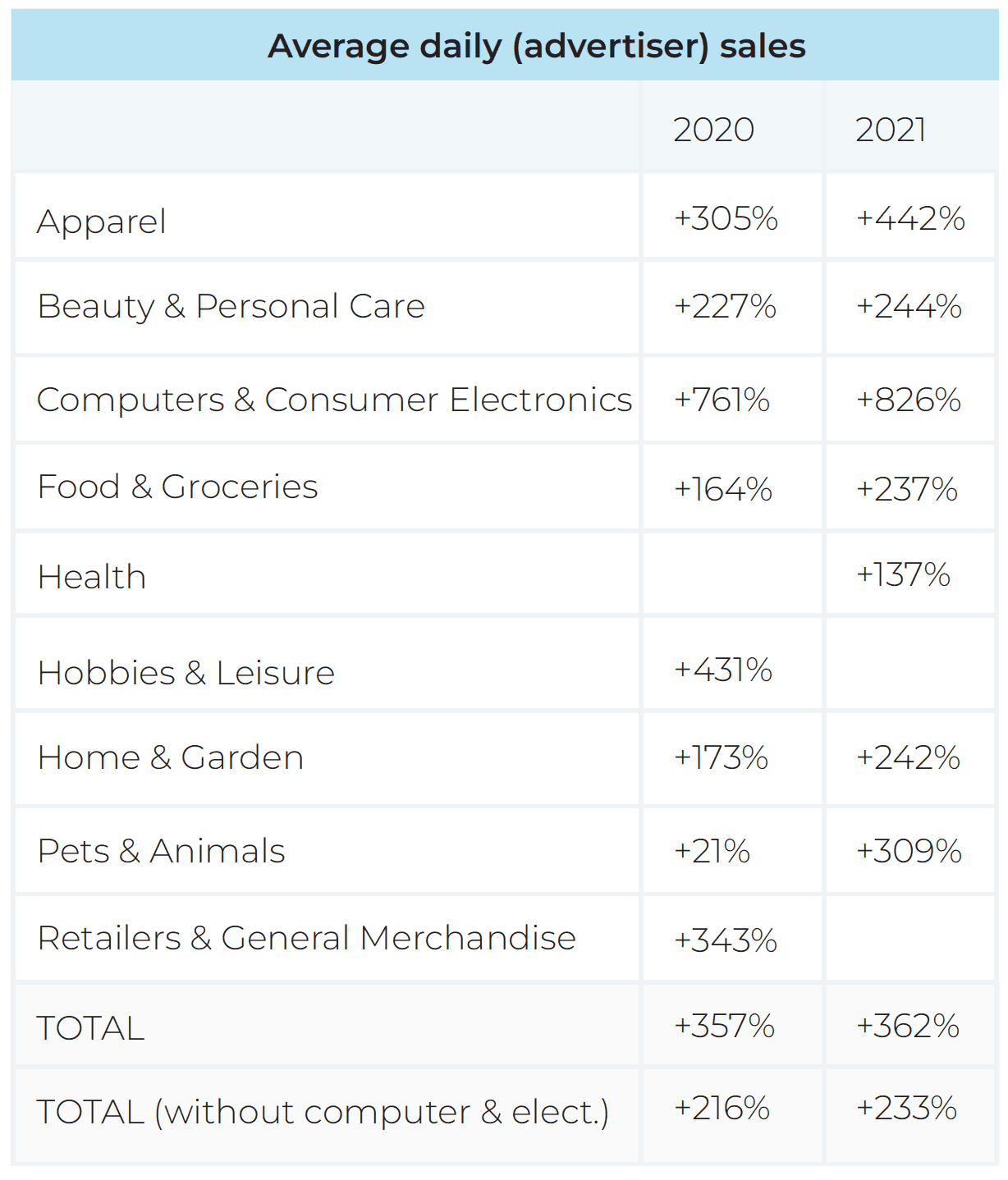The width and height of the screenshot is (1008, 1180).
Task: Click the Food & Groceries label
Action: [178, 487]
